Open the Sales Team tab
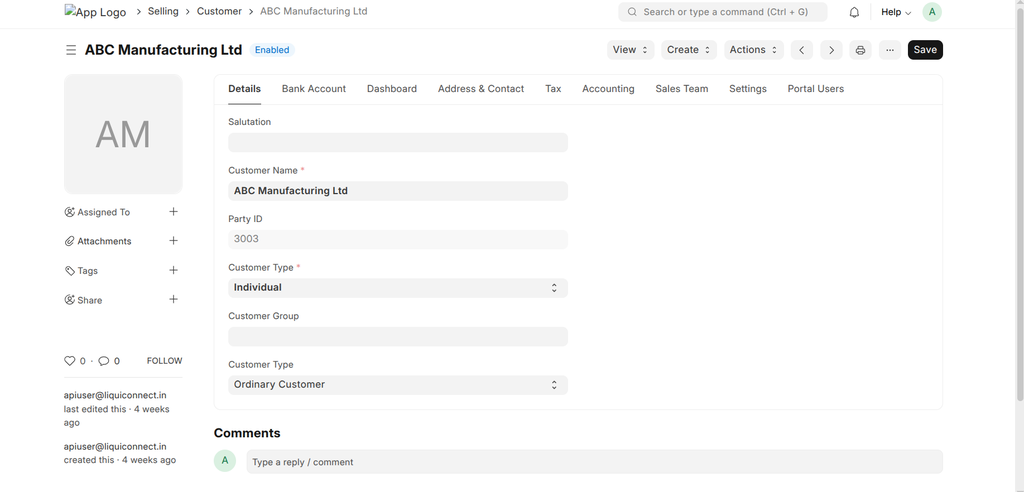The width and height of the screenshot is (1024, 492). pos(682,89)
